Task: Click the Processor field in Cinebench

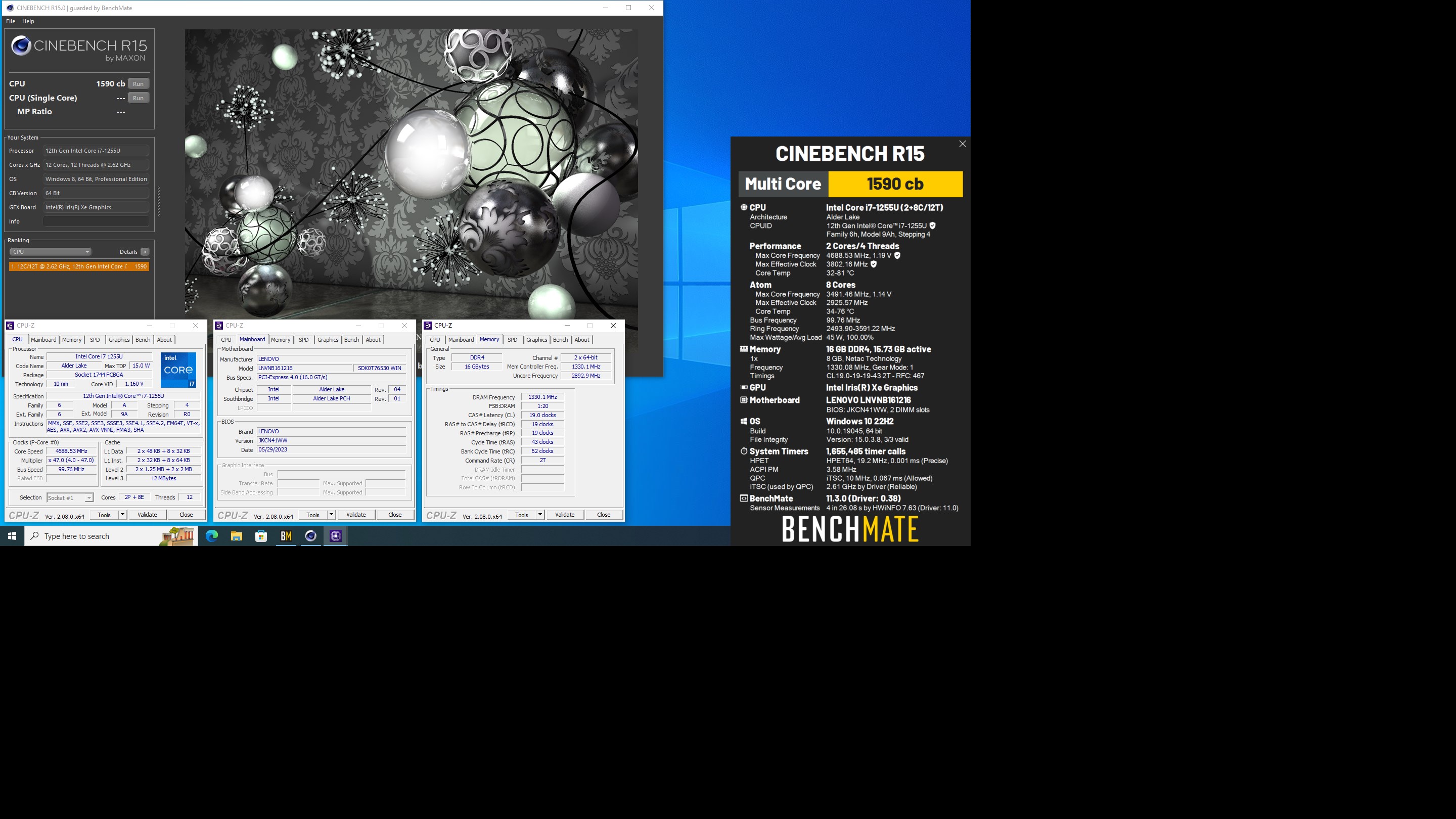Action: click(96, 151)
